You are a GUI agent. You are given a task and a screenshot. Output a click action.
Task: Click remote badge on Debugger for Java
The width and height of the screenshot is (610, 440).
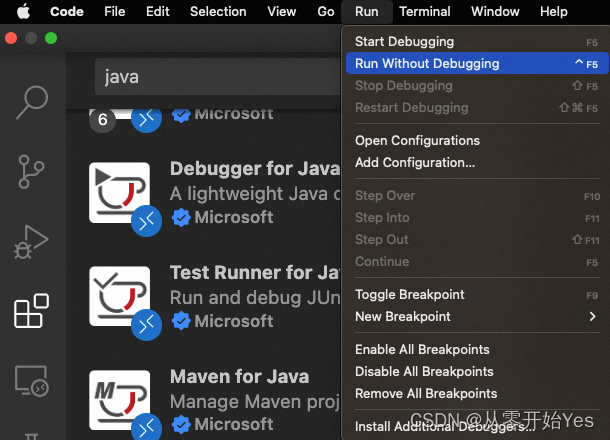[146, 221]
